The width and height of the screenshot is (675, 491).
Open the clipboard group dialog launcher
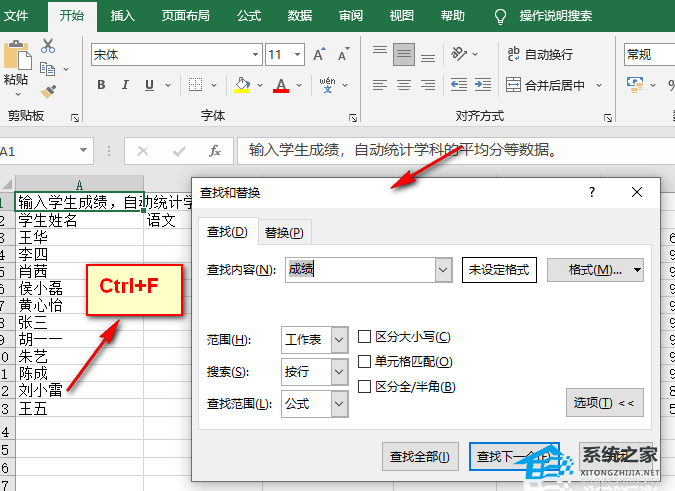pyautogui.click(x=75, y=117)
